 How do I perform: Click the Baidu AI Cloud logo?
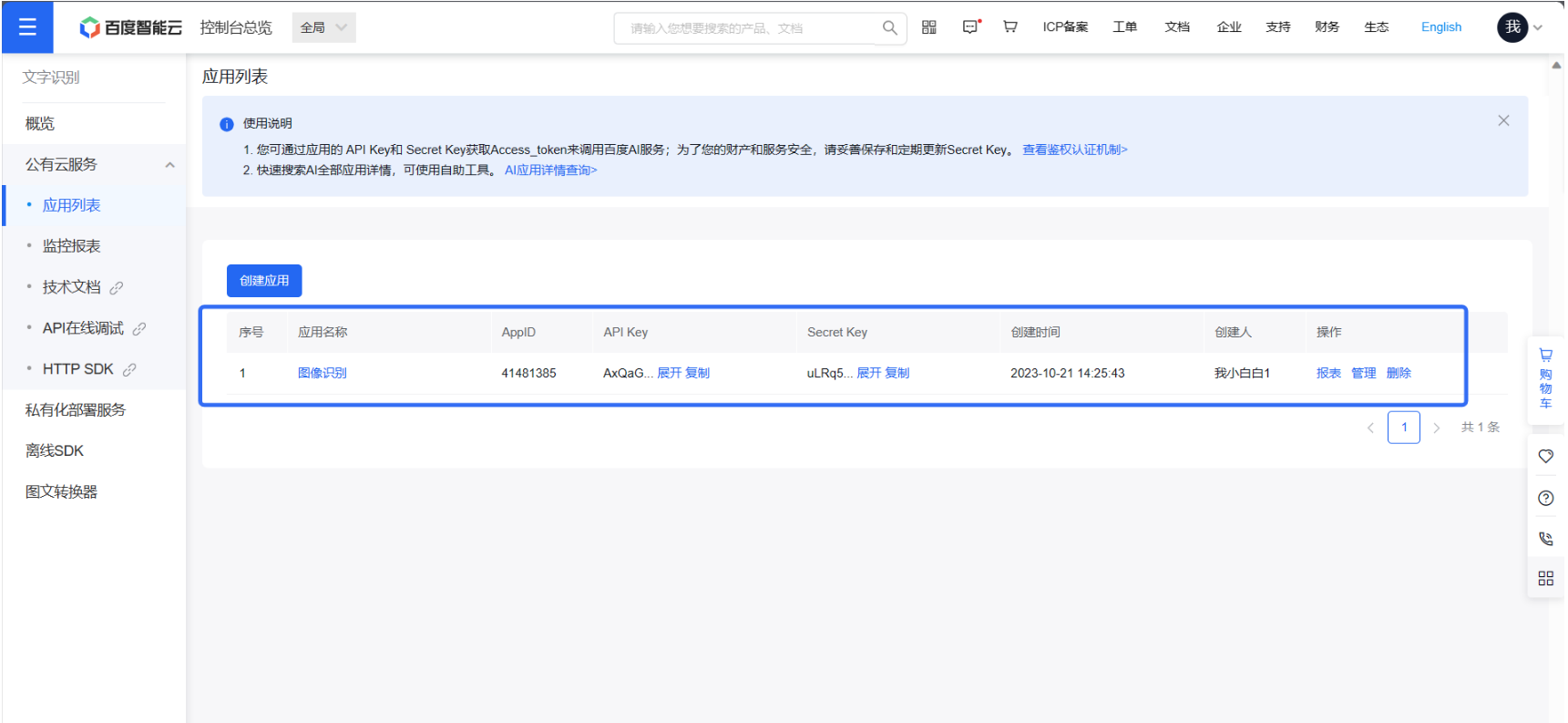click(130, 27)
